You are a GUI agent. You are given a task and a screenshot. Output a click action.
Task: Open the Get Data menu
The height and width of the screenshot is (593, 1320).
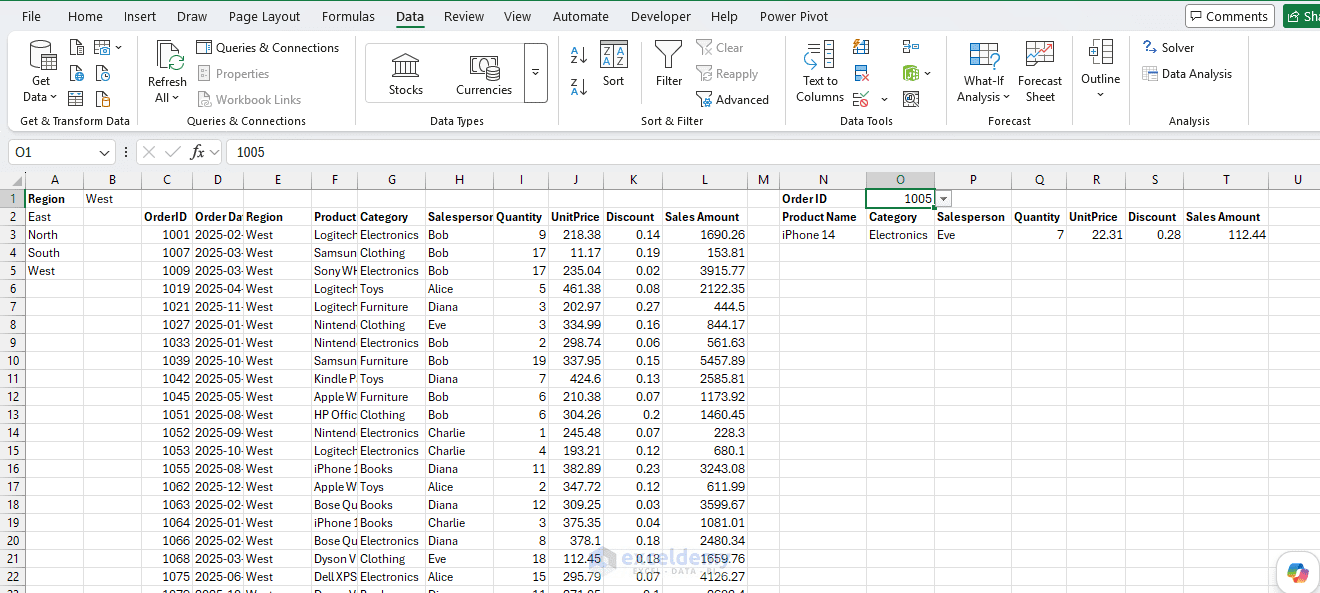[x=41, y=71]
